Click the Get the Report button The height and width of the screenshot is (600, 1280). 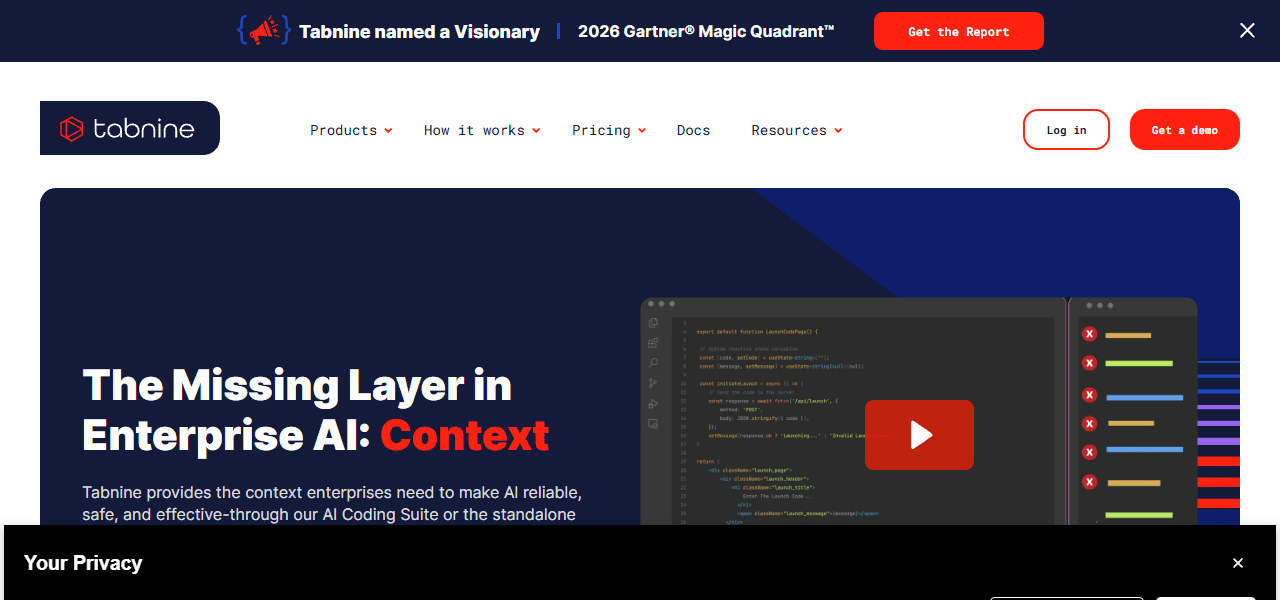pos(959,31)
